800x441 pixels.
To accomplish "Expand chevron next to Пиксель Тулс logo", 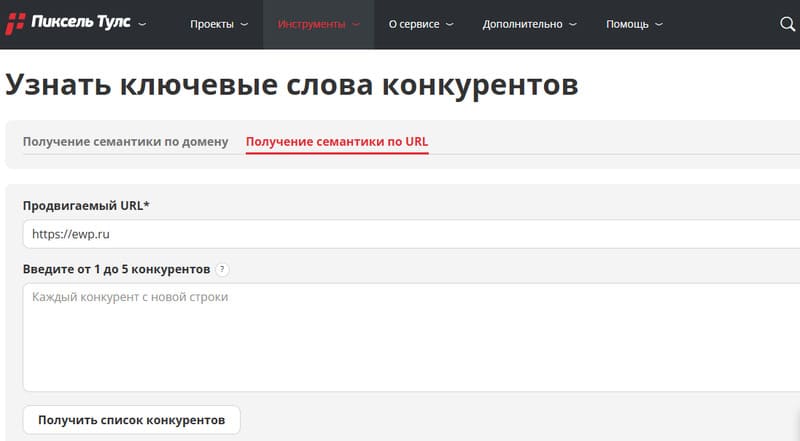I will (142, 24).
